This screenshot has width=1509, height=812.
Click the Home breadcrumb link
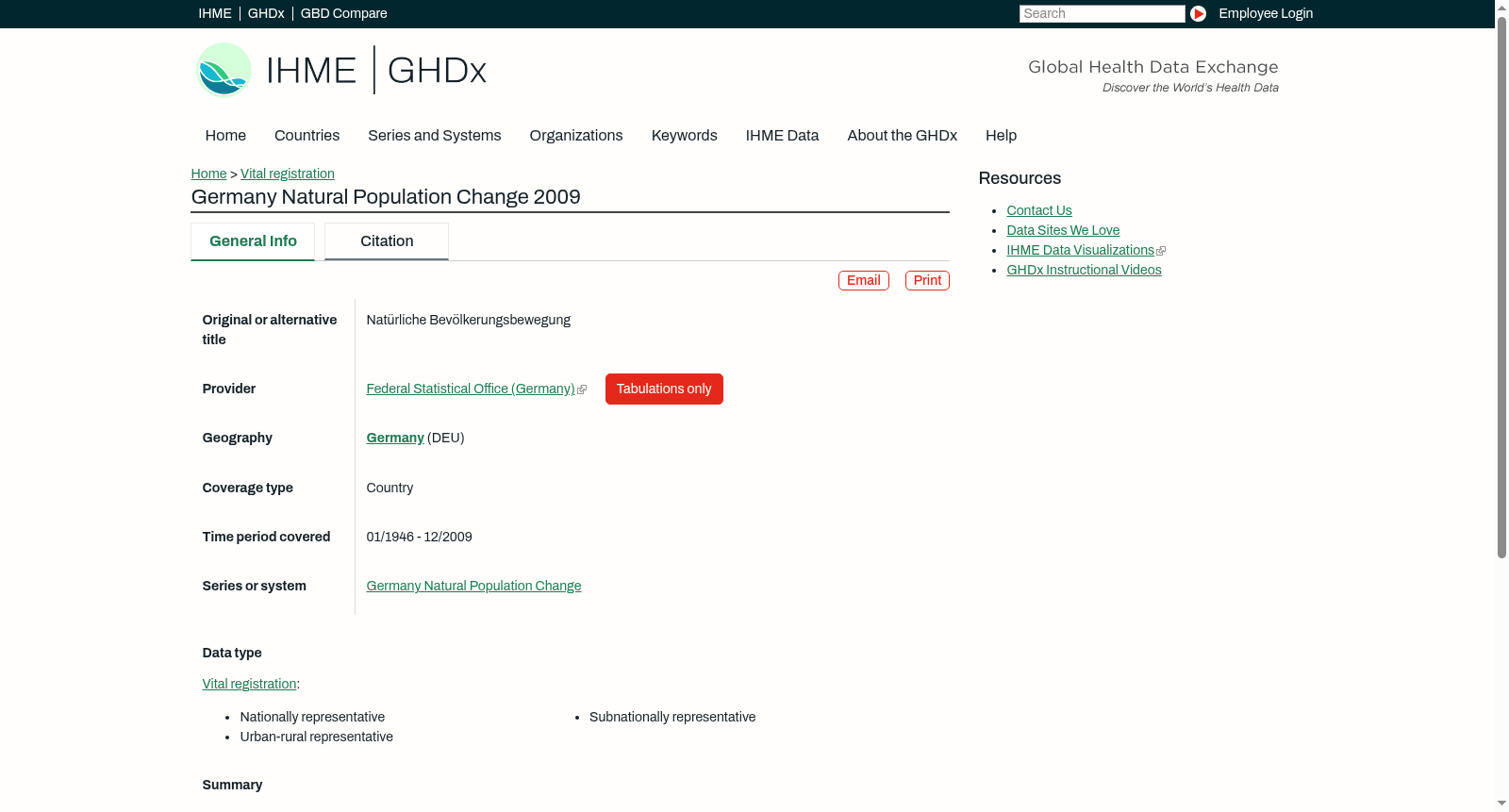(208, 174)
